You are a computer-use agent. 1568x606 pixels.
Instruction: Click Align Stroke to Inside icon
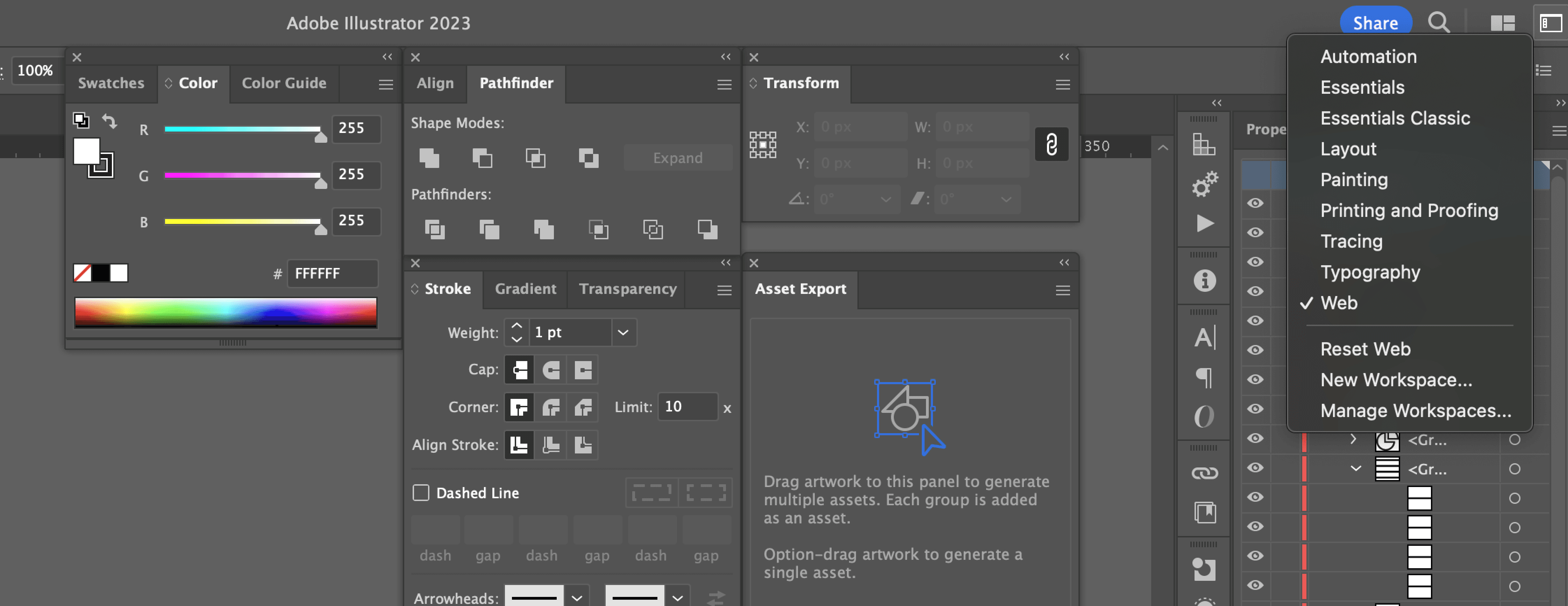[x=551, y=445]
